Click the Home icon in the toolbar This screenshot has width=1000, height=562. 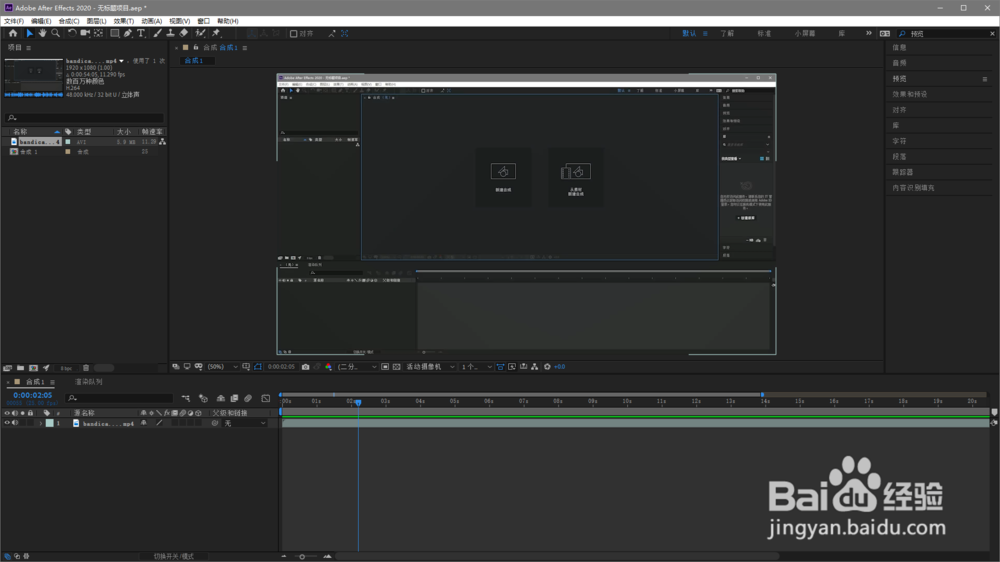point(13,33)
